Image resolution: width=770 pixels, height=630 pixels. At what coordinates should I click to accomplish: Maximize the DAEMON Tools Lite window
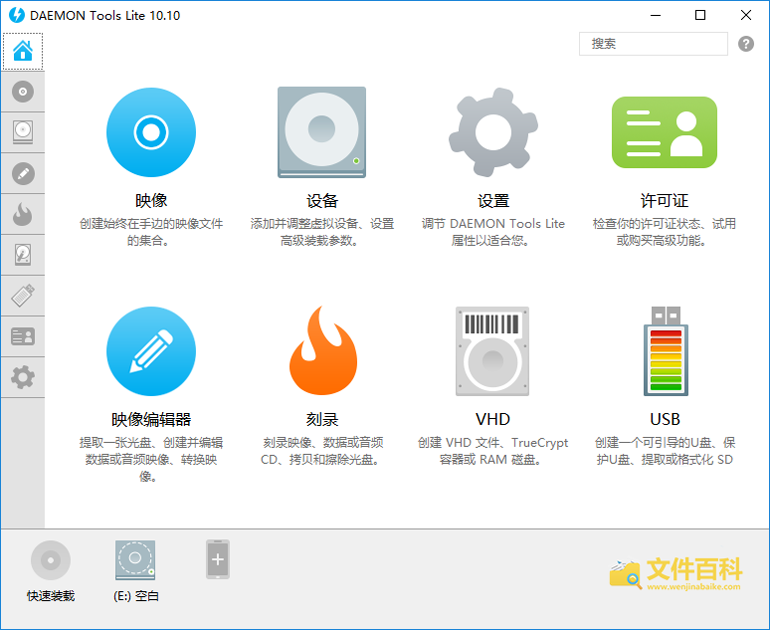click(700, 15)
